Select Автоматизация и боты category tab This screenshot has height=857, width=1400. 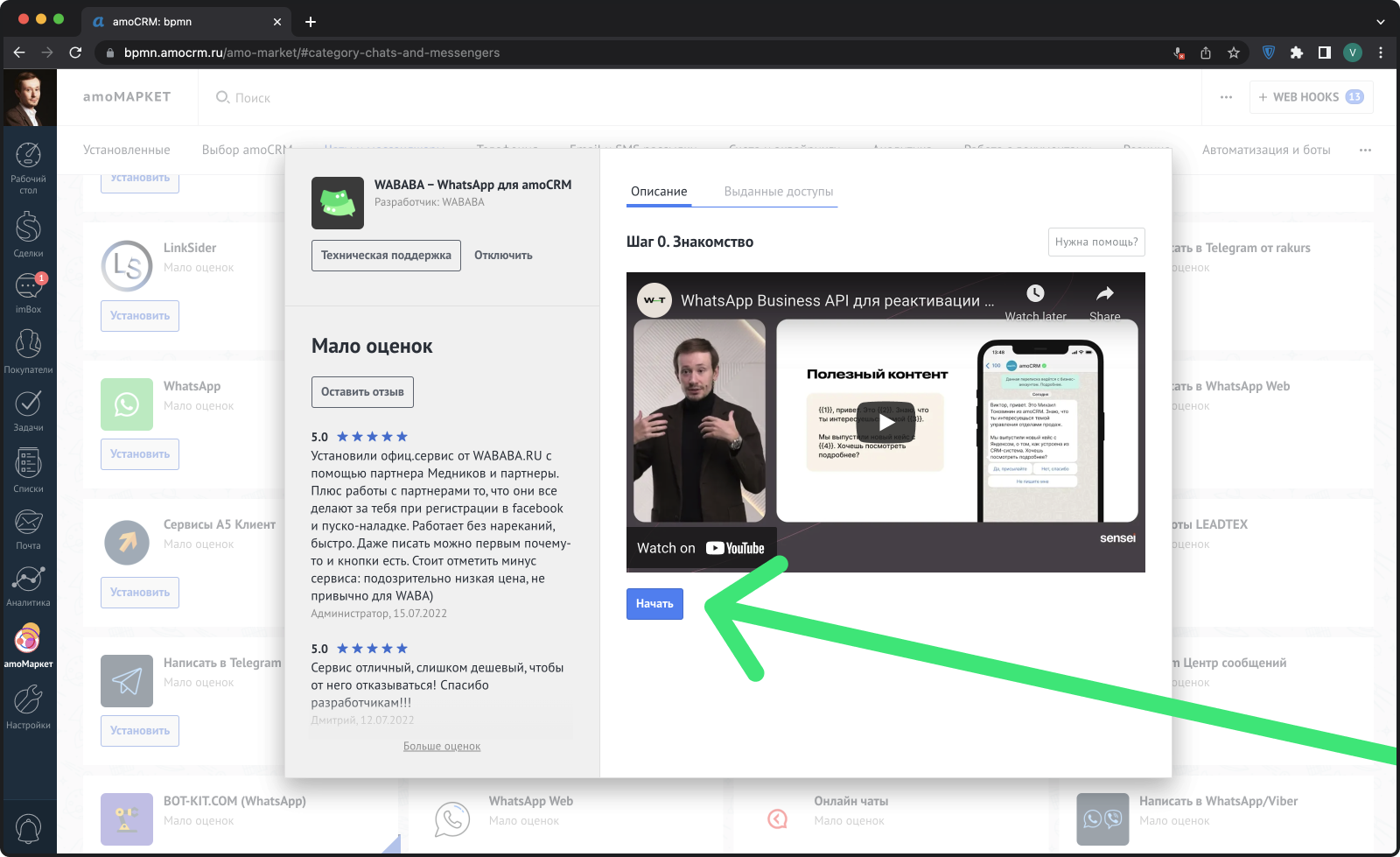click(1266, 150)
